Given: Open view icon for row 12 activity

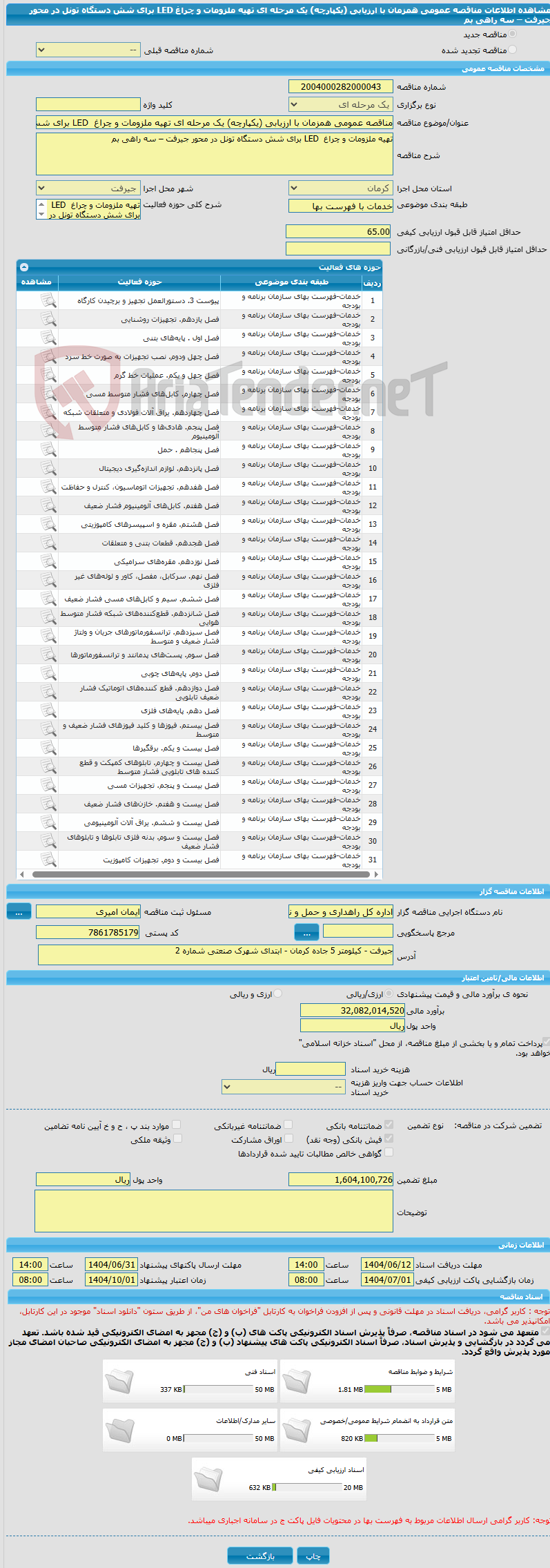Looking at the screenshot, I should [x=48, y=505].
